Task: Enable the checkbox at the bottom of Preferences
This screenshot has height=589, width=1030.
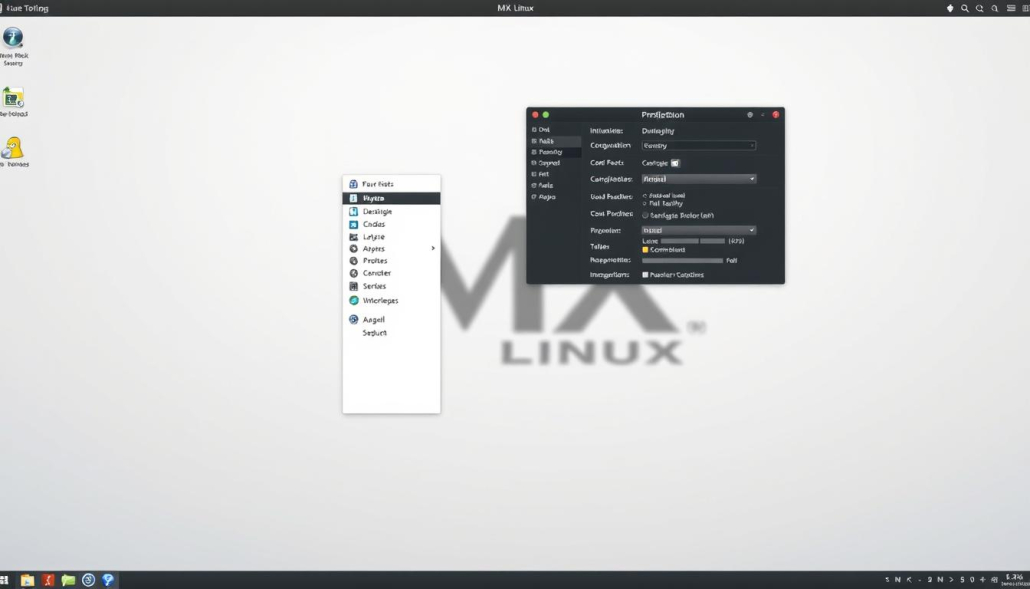Action: [645, 275]
